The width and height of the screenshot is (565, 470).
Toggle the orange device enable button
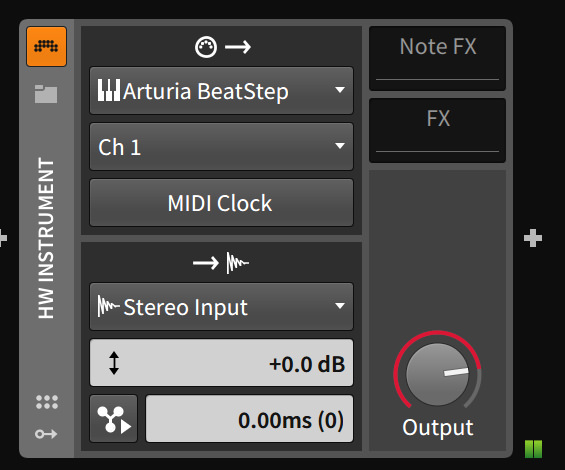[46, 46]
